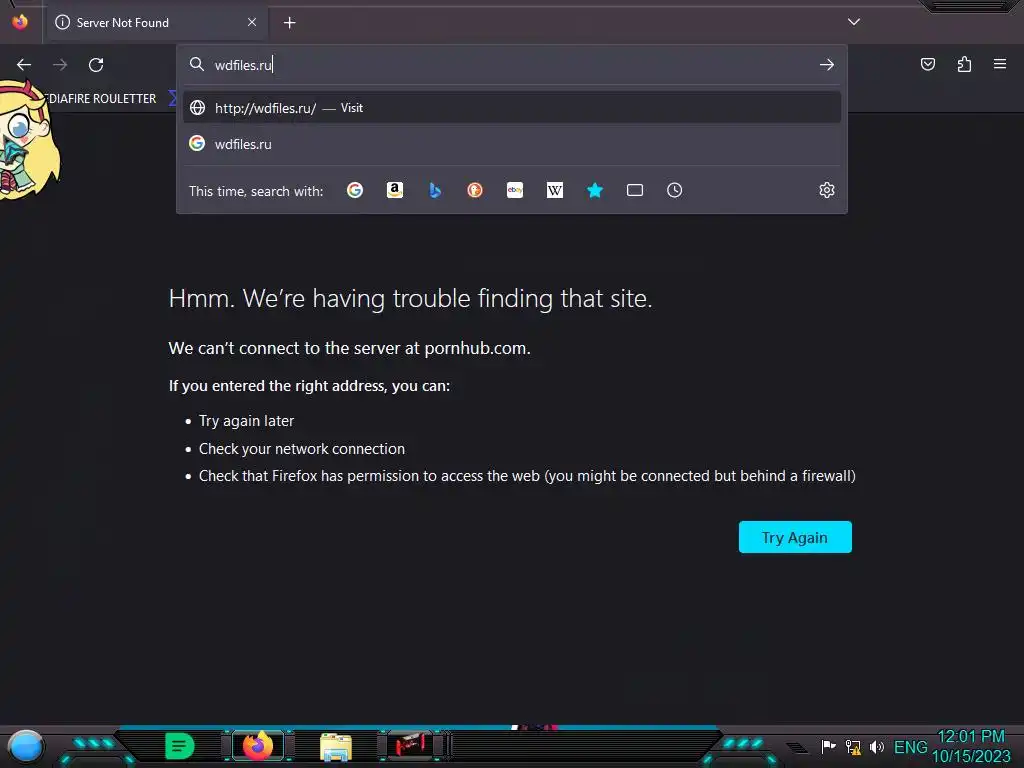The width and height of the screenshot is (1024, 768).
Task: Open the Save to Pocket icon
Action: [927, 64]
